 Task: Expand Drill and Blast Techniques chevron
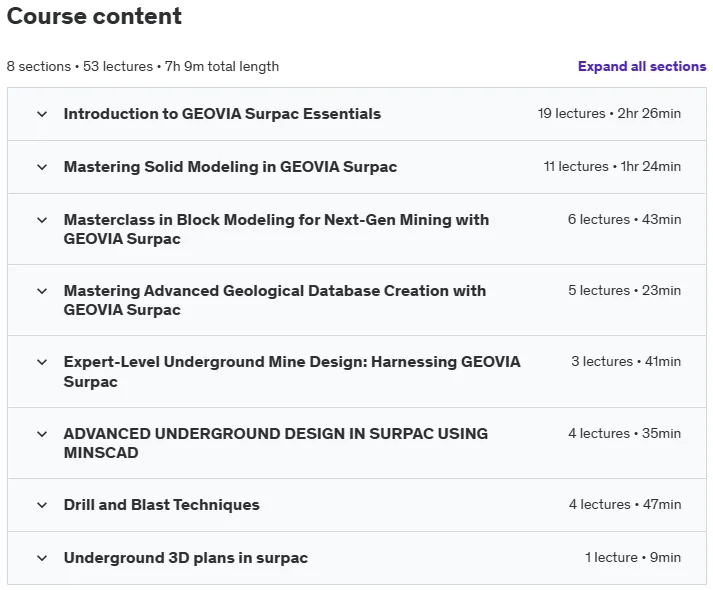pos(42,505)
